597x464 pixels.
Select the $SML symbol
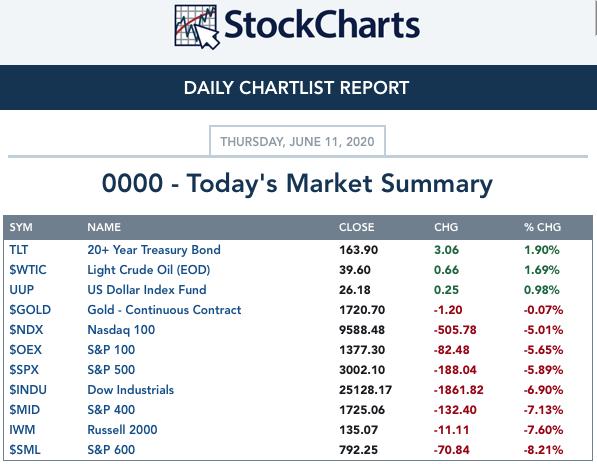pos(25,450)
